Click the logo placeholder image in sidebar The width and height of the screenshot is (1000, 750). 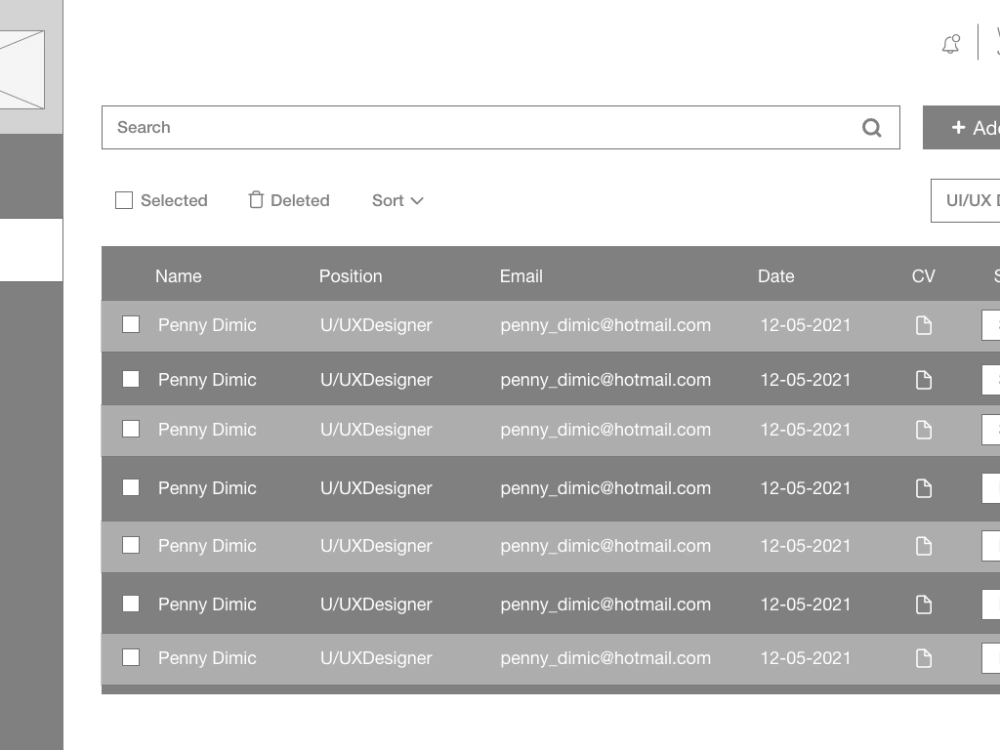(x=22, y=69)
